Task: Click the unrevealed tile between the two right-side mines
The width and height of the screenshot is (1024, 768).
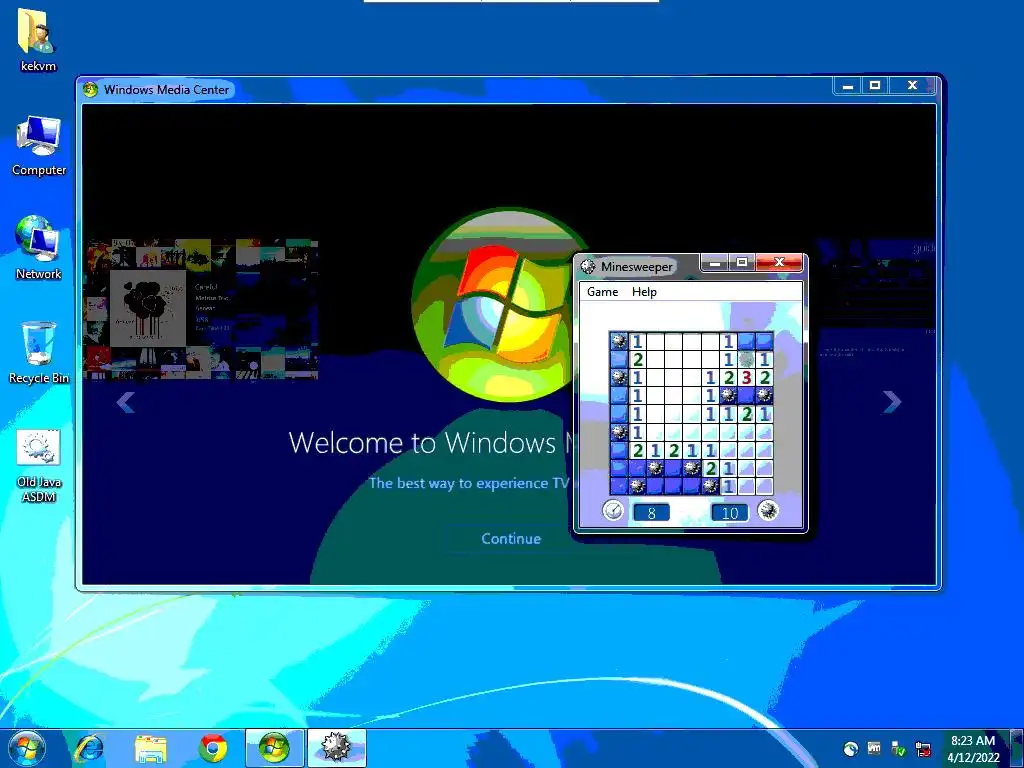Action: click(x=746, y=395)
